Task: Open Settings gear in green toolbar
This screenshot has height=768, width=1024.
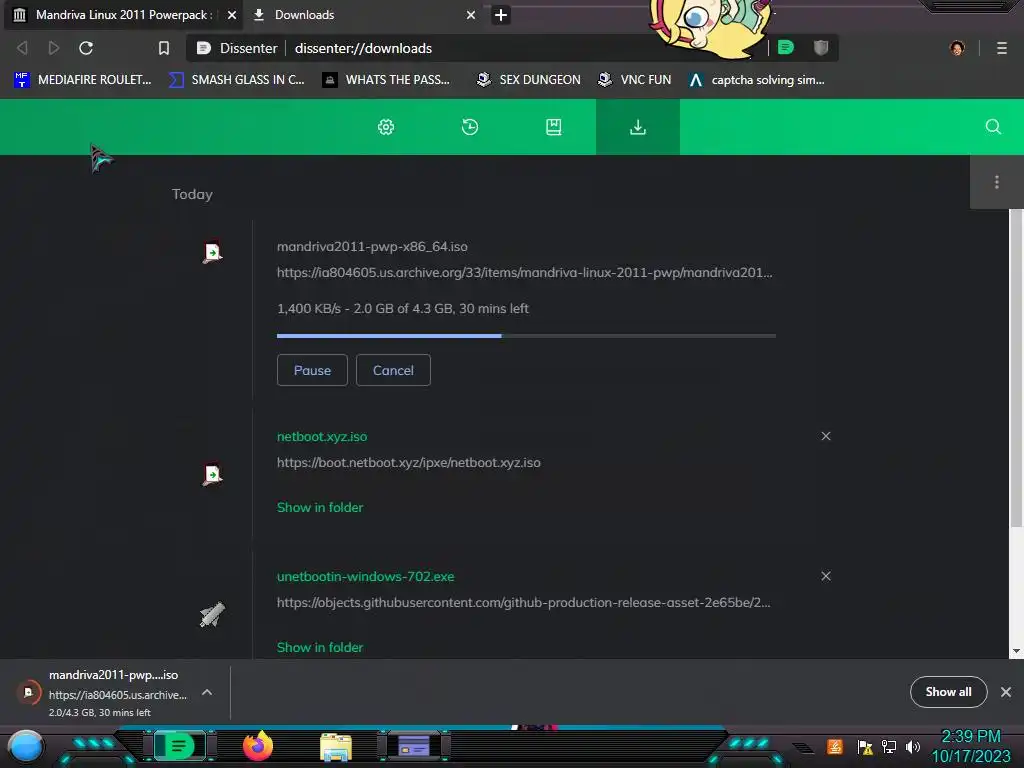Action: tap(386, 127)
